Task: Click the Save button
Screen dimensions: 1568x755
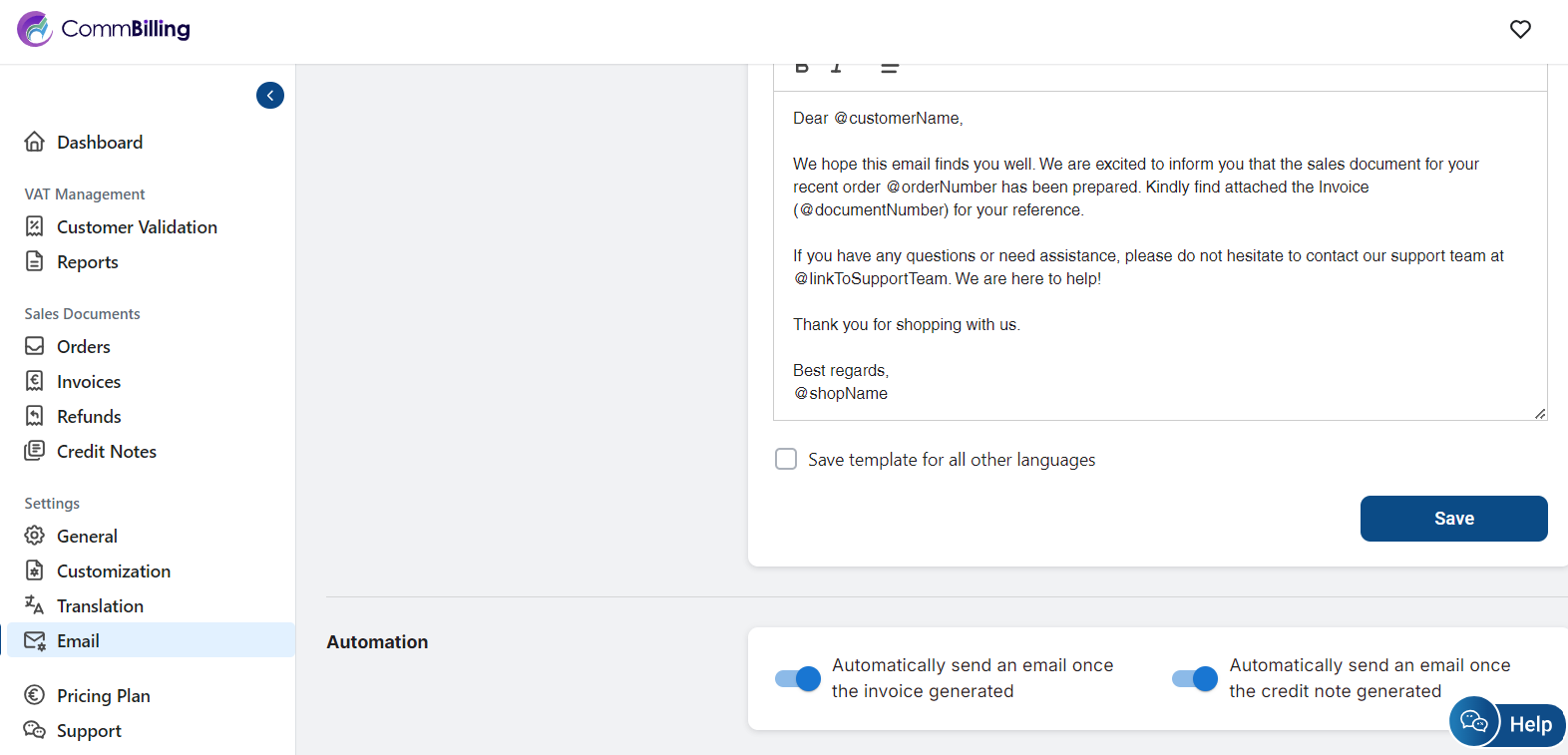Action: point(1453,519)
